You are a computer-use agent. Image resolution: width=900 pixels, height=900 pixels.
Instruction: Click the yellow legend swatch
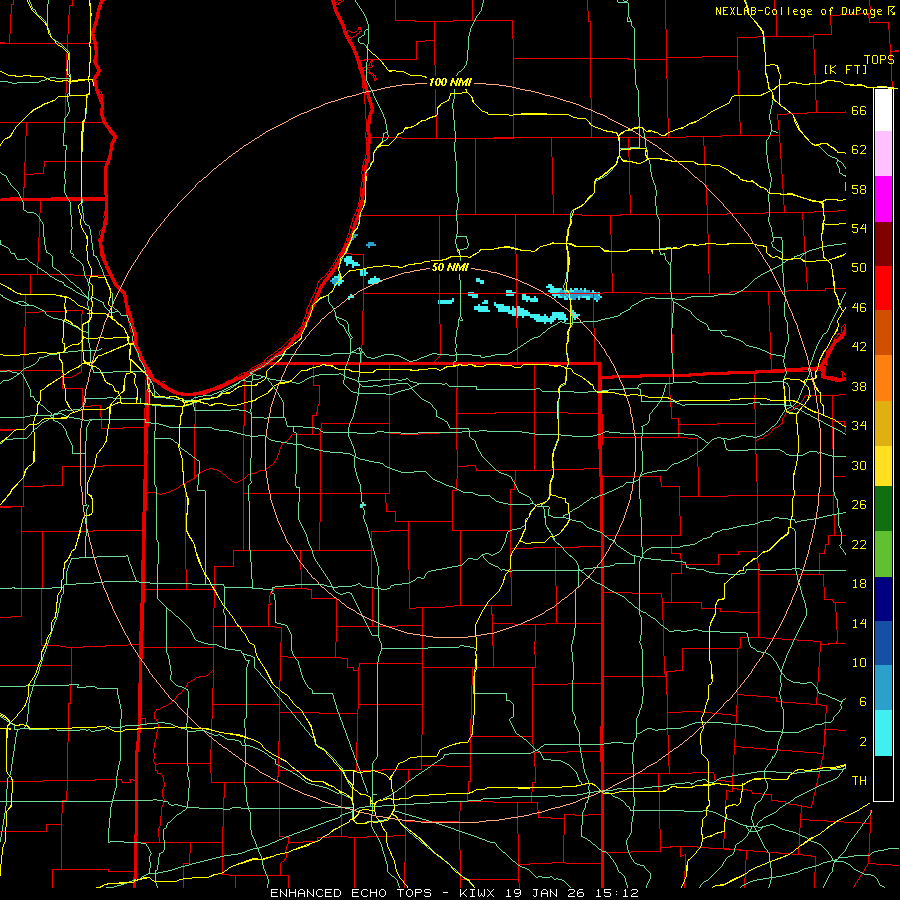tap(883, 466)
